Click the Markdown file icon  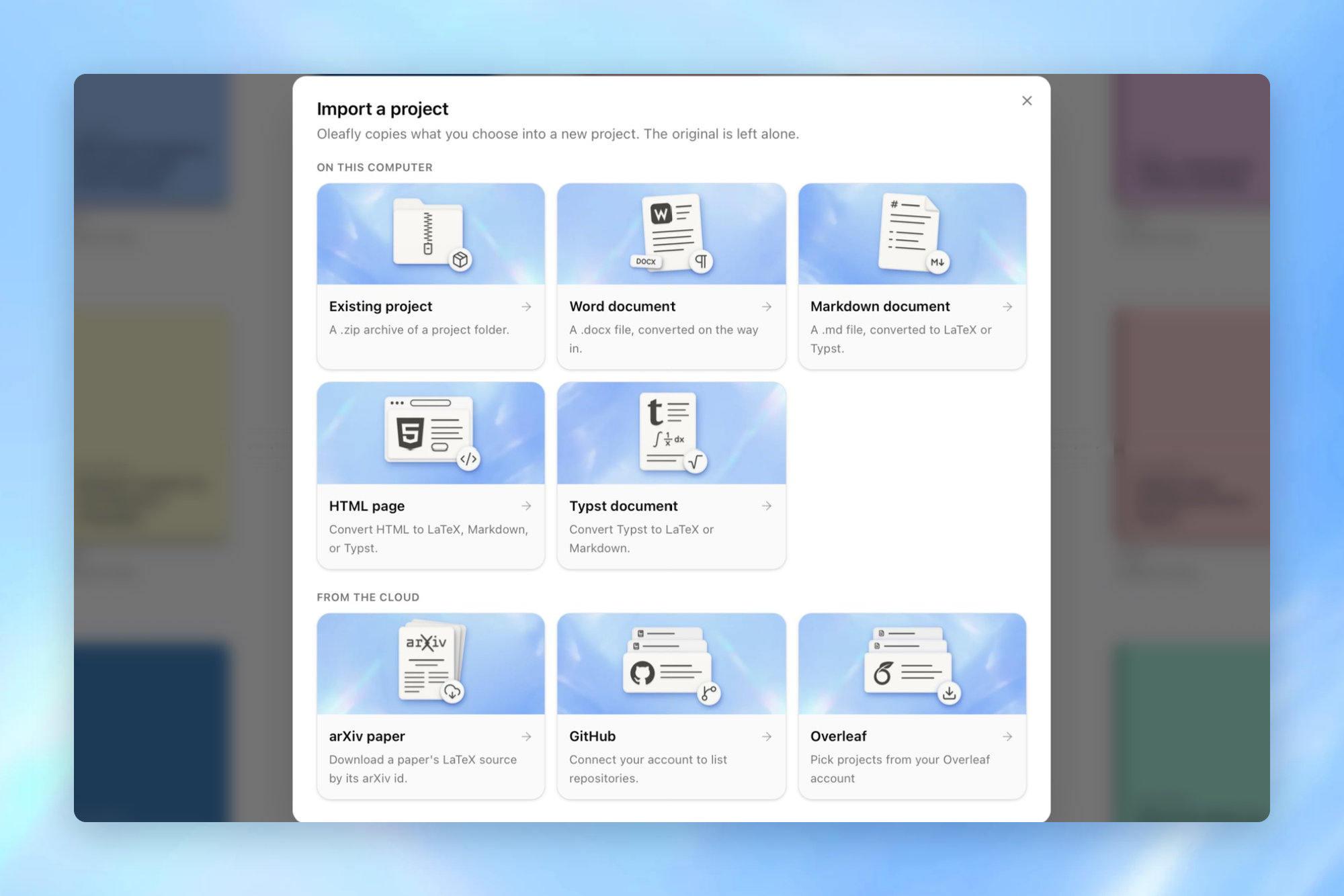(913, 233)
